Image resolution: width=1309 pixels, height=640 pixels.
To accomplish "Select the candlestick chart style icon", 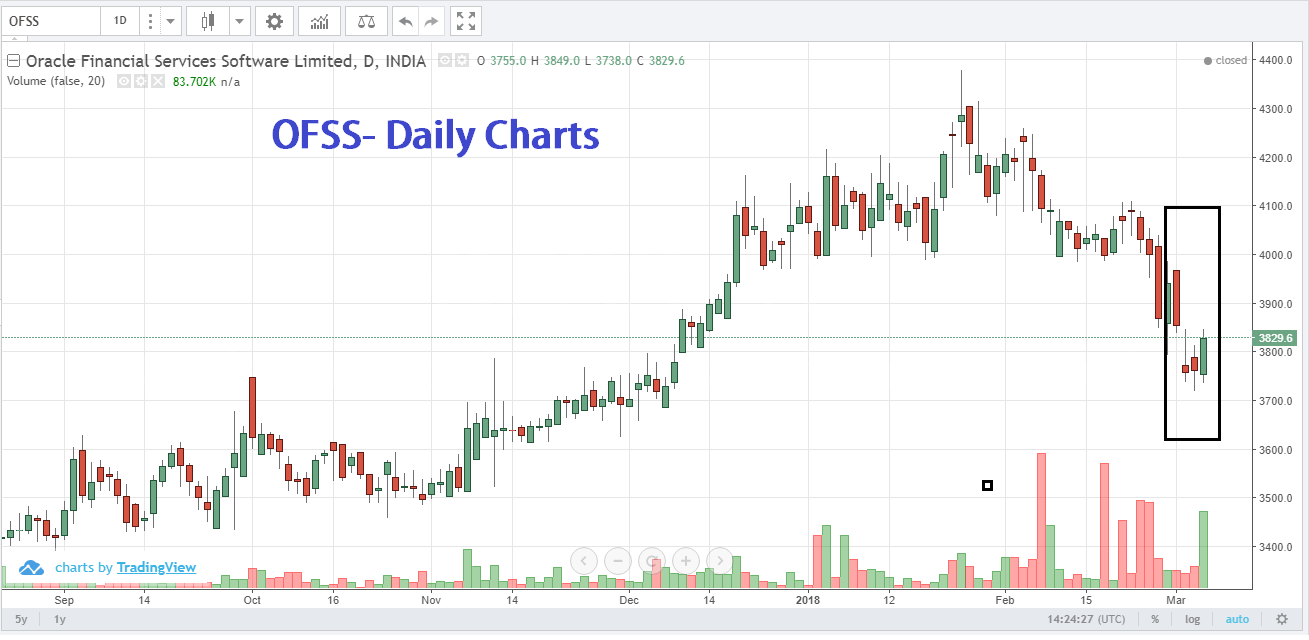I will 208,20.
